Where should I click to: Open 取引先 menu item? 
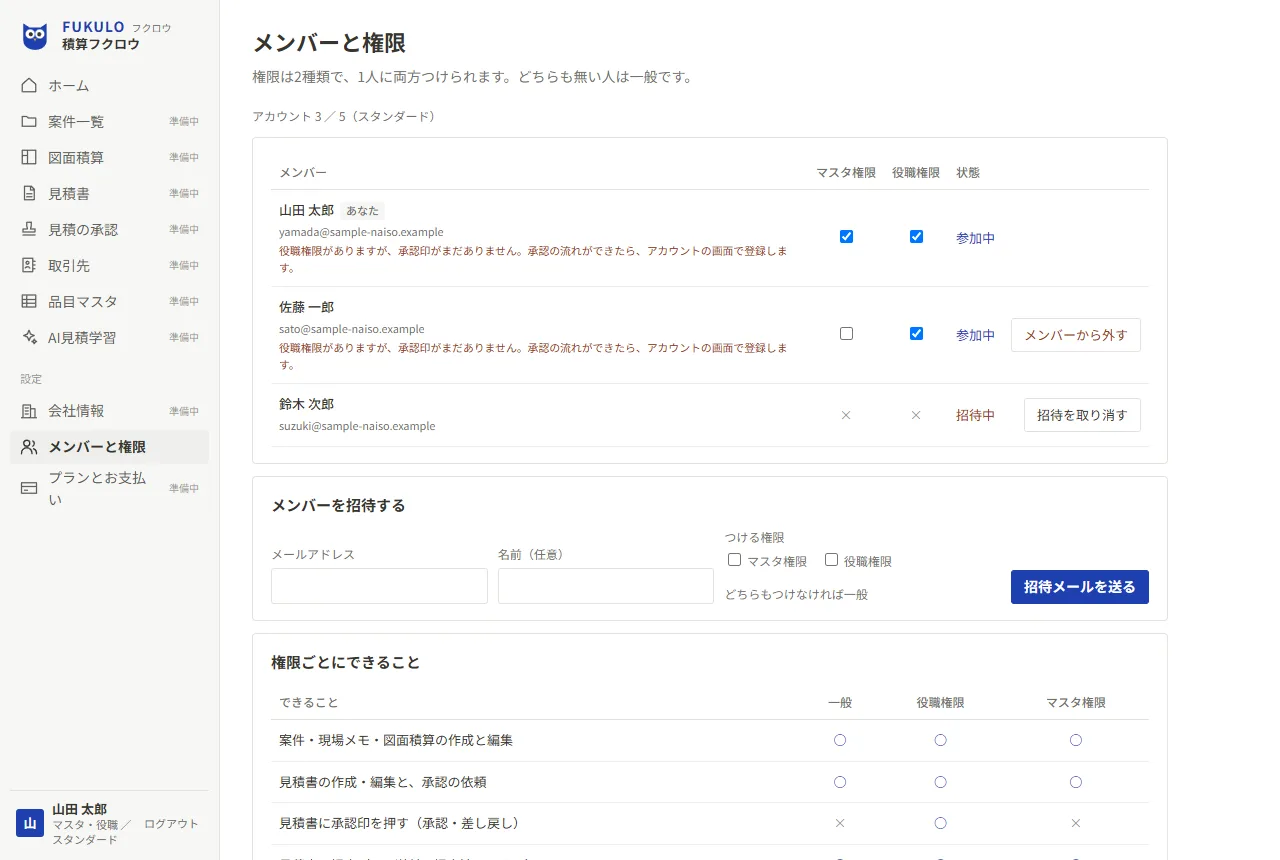click(109, 266)
